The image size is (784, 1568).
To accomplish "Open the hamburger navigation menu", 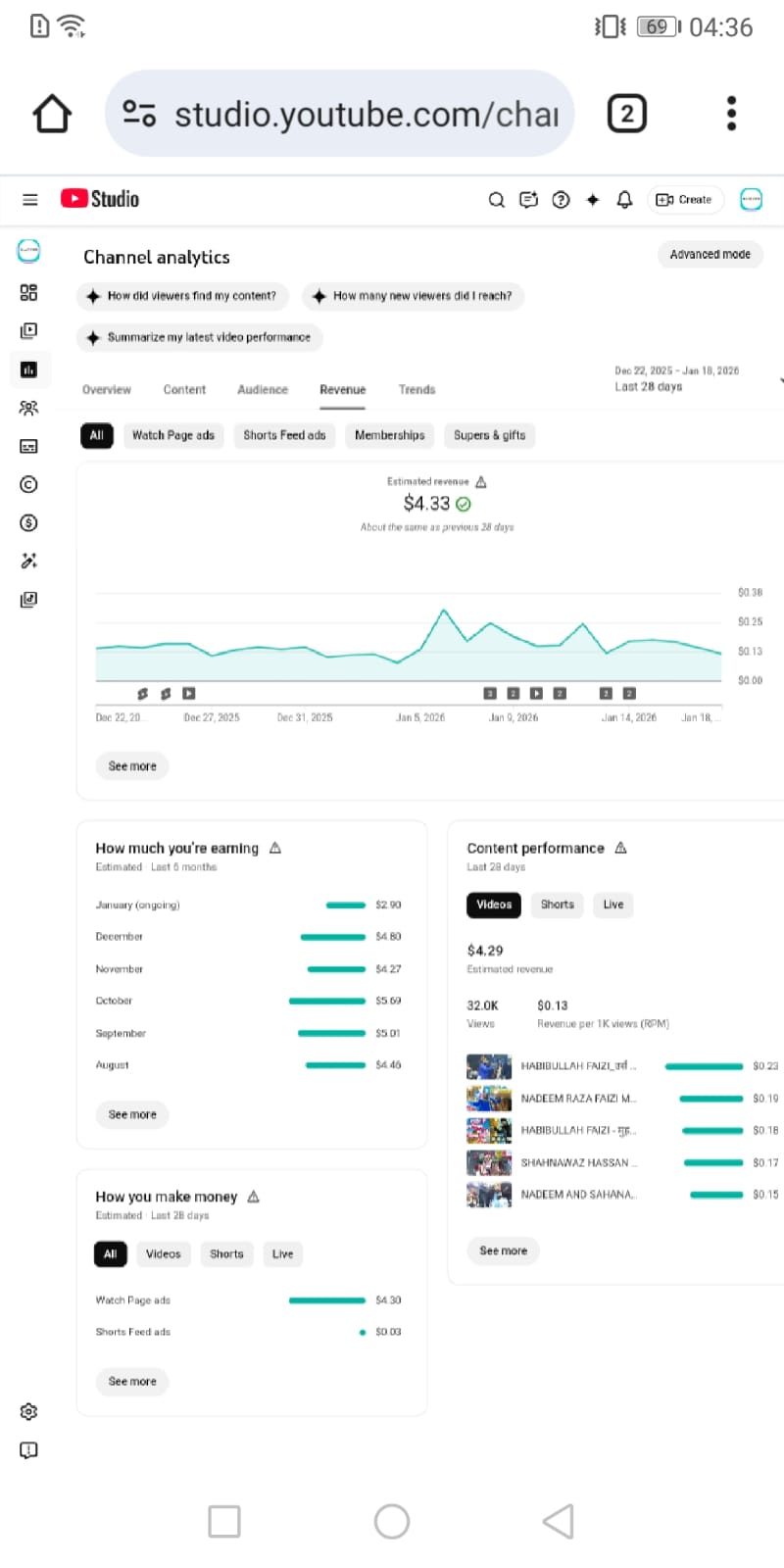I will (x=30, y=200).
